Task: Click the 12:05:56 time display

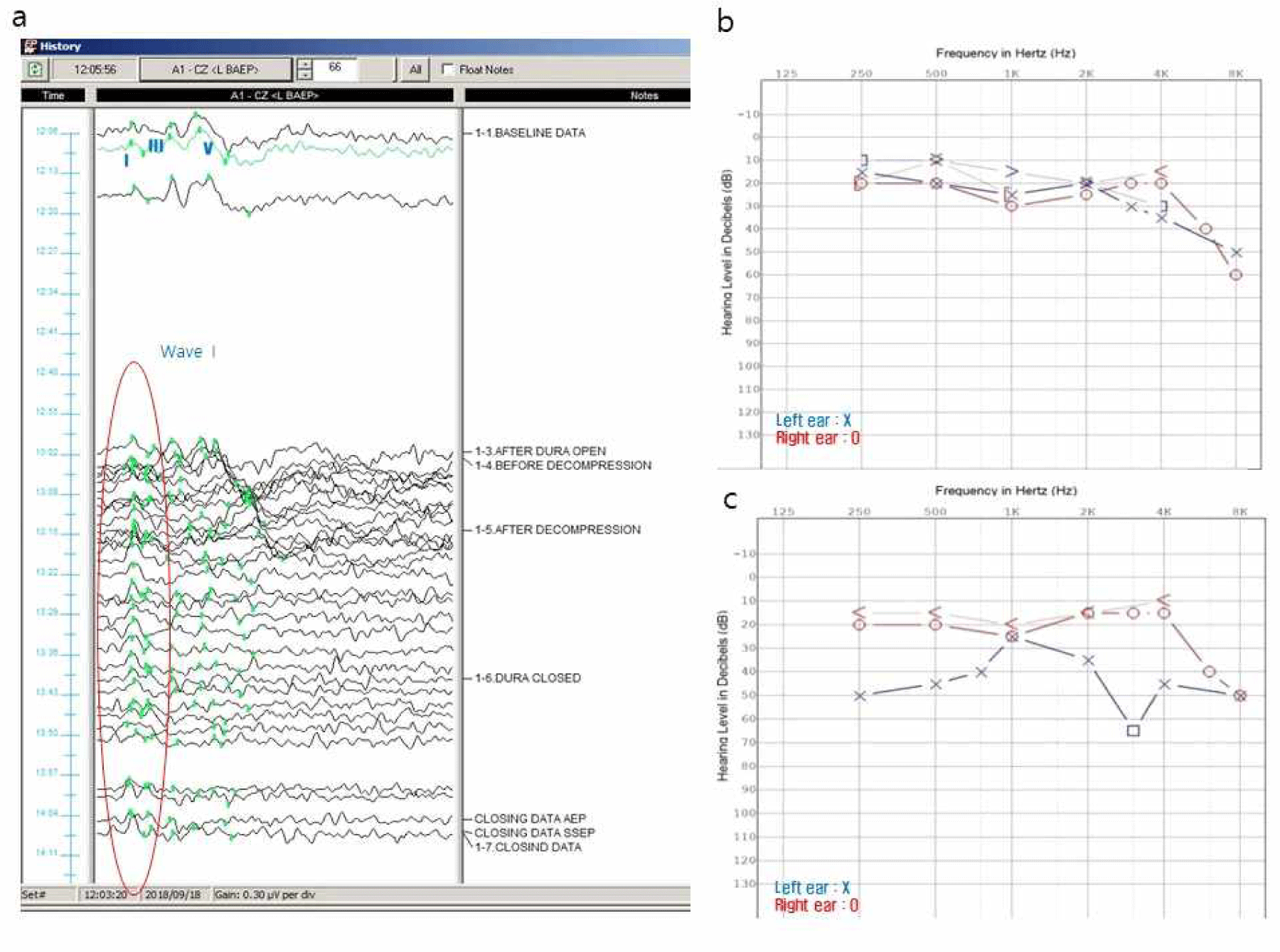Action: click(95, 69)
